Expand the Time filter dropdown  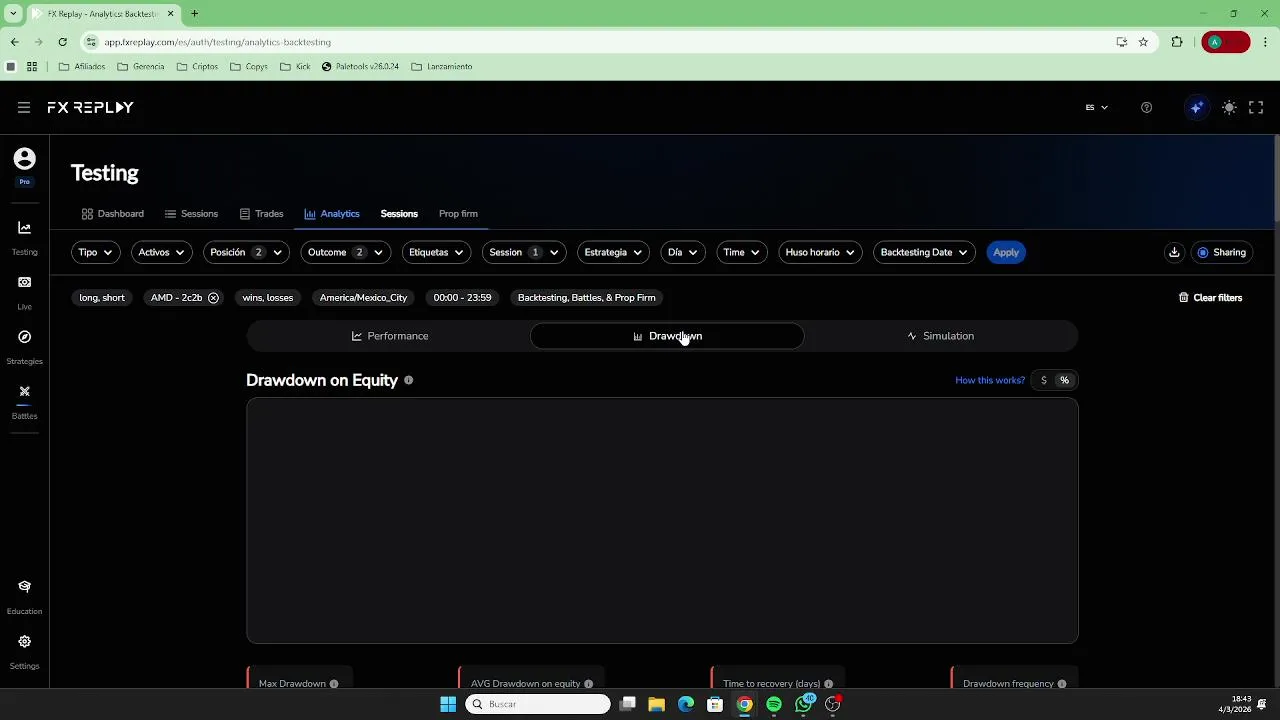pyautogui.click(x=741, y=252)
